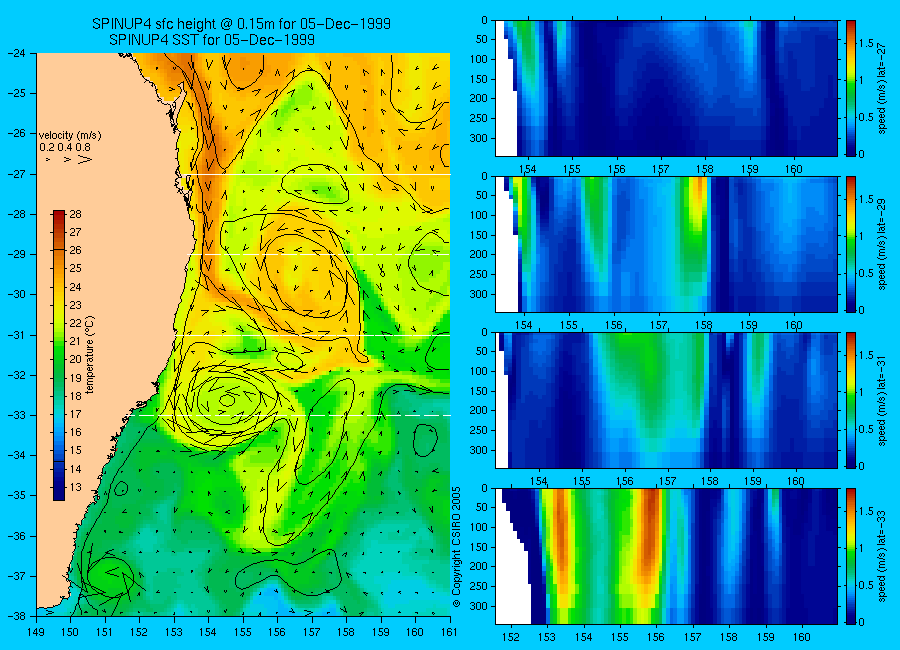The image size is (900, 650).
Task: Click the "0.2 0.4 0.8" velocity scale values
Action: click(x=65, y=148)
